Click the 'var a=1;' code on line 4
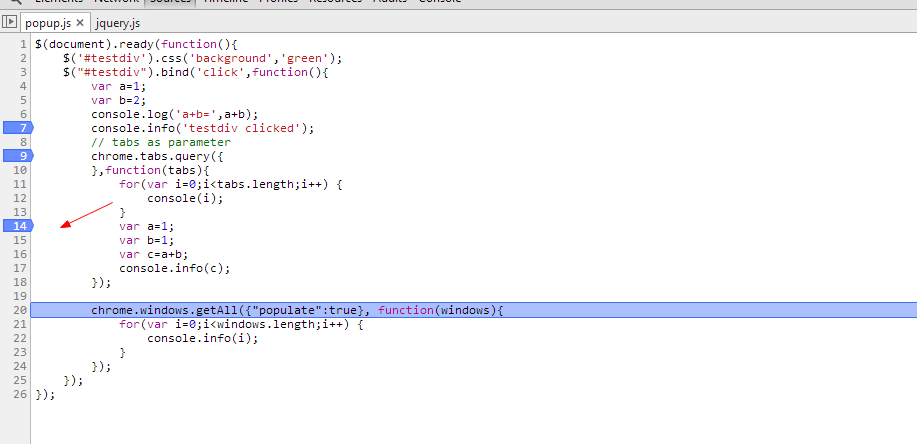 (119, 87)
